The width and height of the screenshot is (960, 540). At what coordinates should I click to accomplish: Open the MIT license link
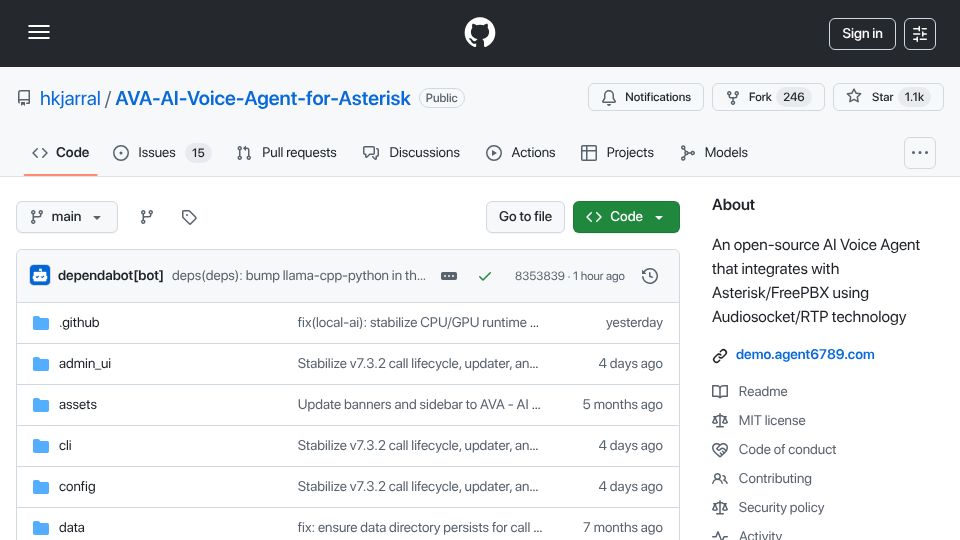pos(771,421)
